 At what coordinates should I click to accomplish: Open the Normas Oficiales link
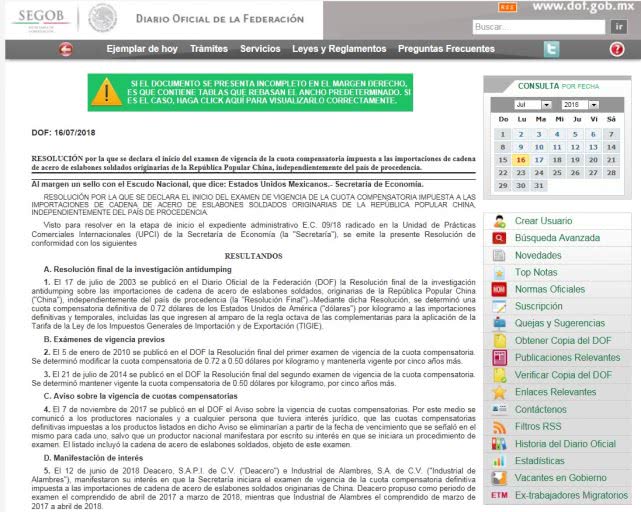click(550, 290)
